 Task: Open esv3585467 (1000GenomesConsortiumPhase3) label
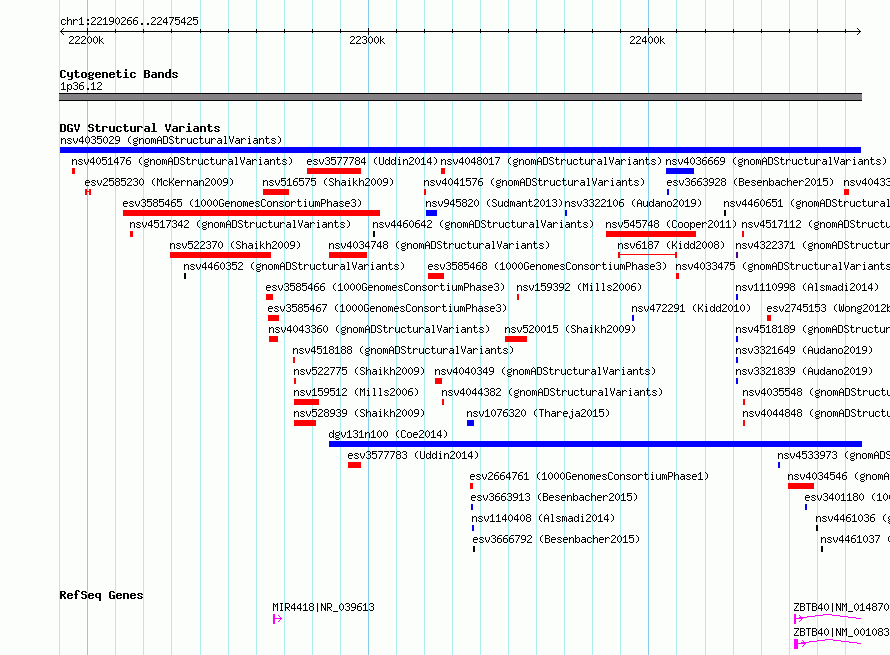(x=387, y=308)
